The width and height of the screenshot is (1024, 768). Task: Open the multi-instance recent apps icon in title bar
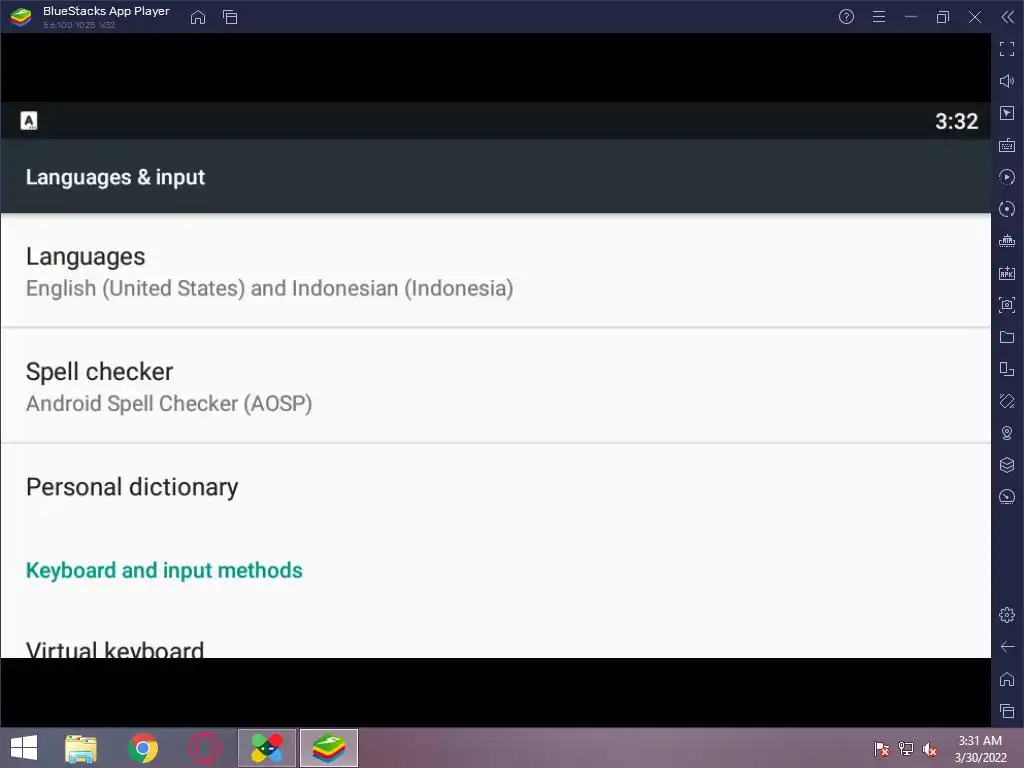tap(230, 17)
